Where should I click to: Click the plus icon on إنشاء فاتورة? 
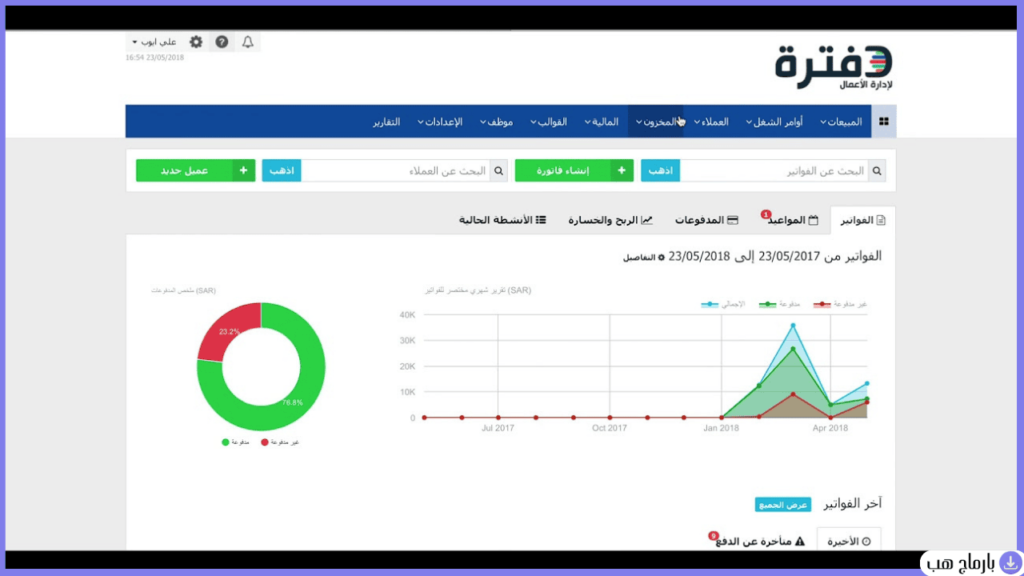[622, 170]
